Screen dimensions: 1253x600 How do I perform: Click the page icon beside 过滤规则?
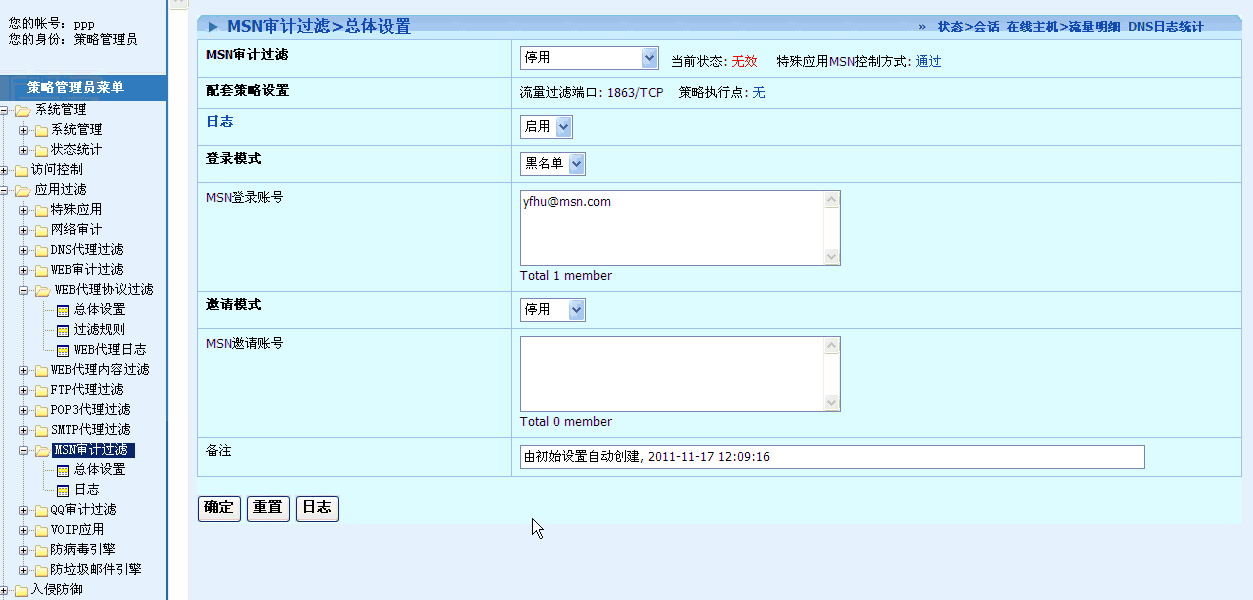63,330
